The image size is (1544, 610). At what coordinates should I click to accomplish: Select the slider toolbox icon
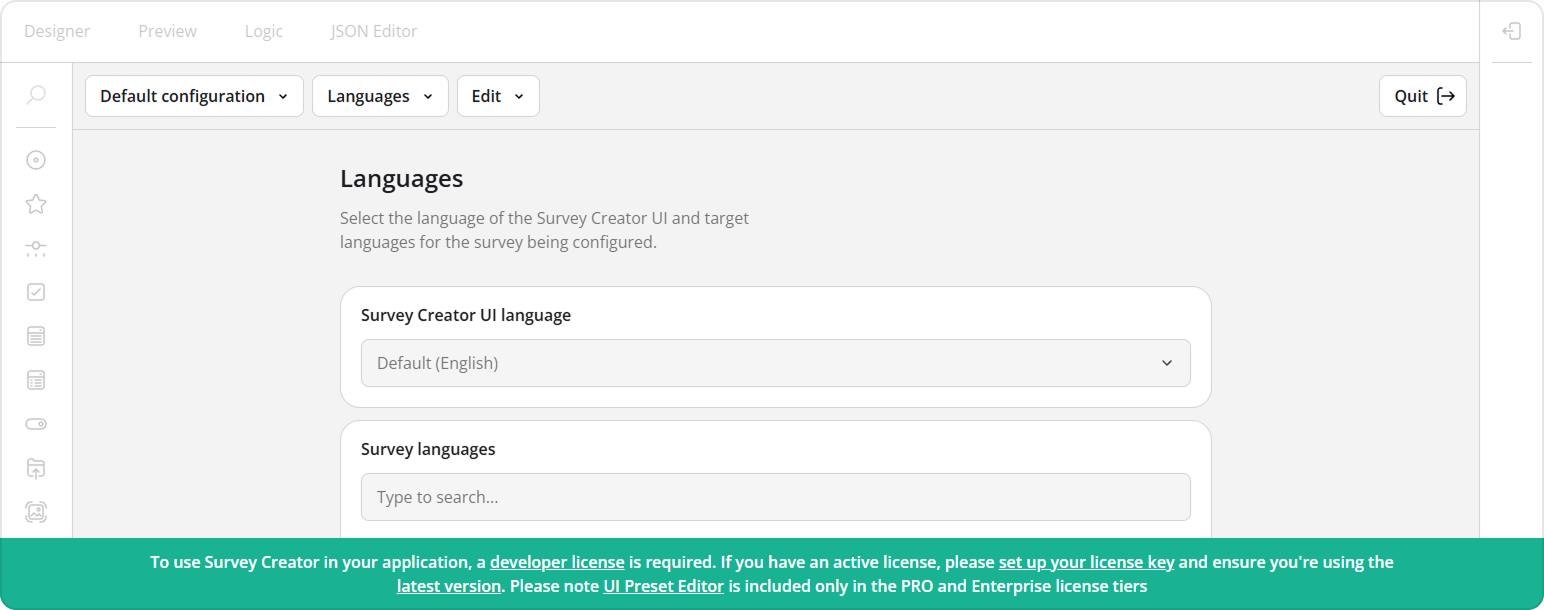click(36, 248)
